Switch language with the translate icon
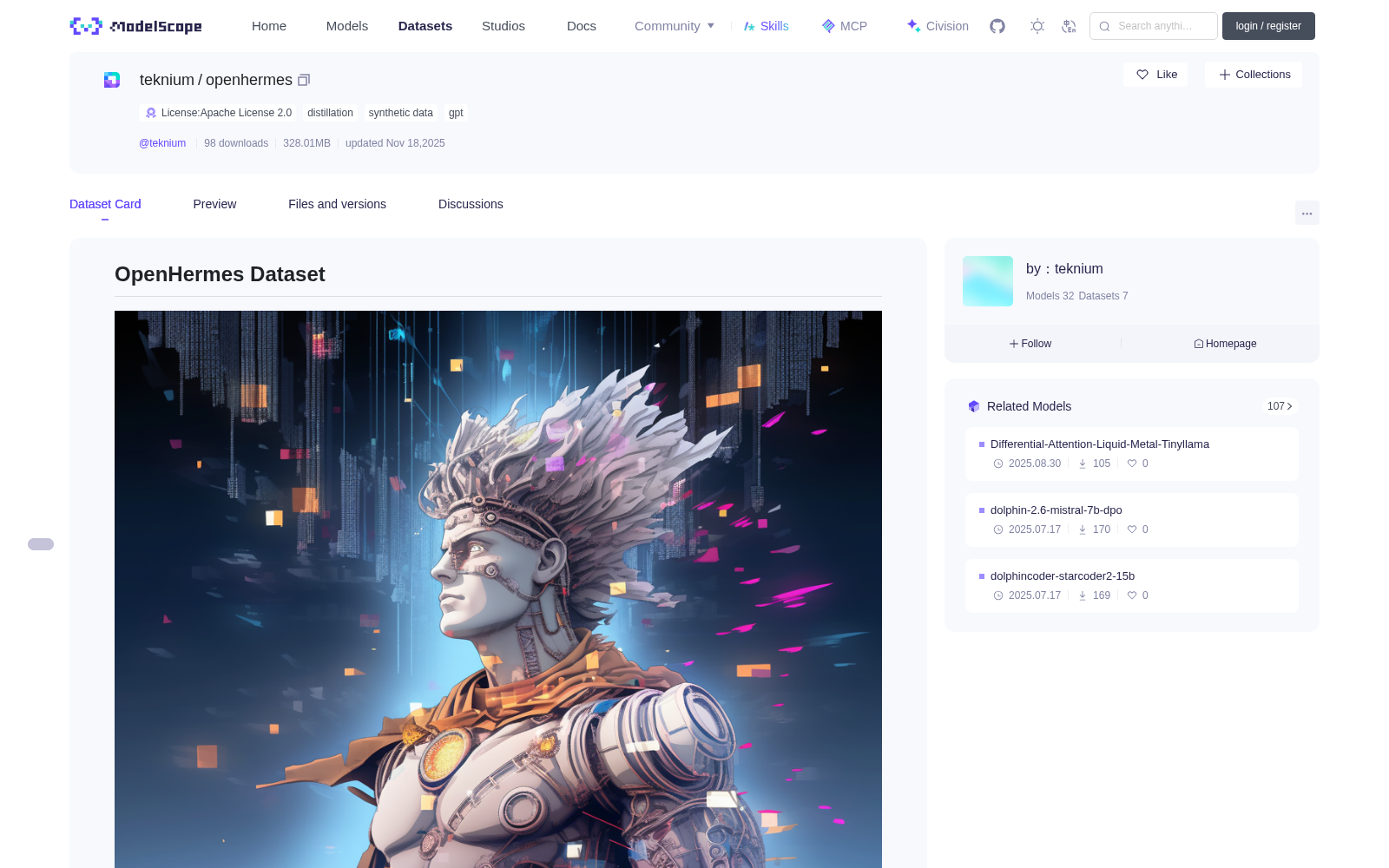 tap(1069, 26)
